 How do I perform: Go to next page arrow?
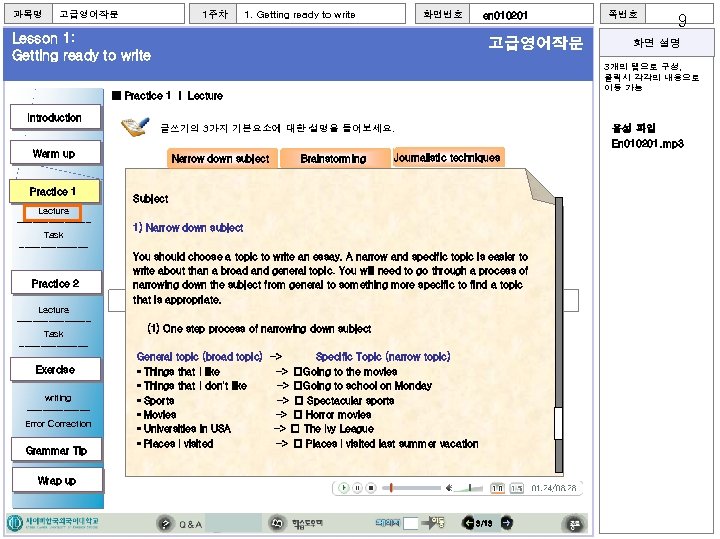tap(506, 522)
